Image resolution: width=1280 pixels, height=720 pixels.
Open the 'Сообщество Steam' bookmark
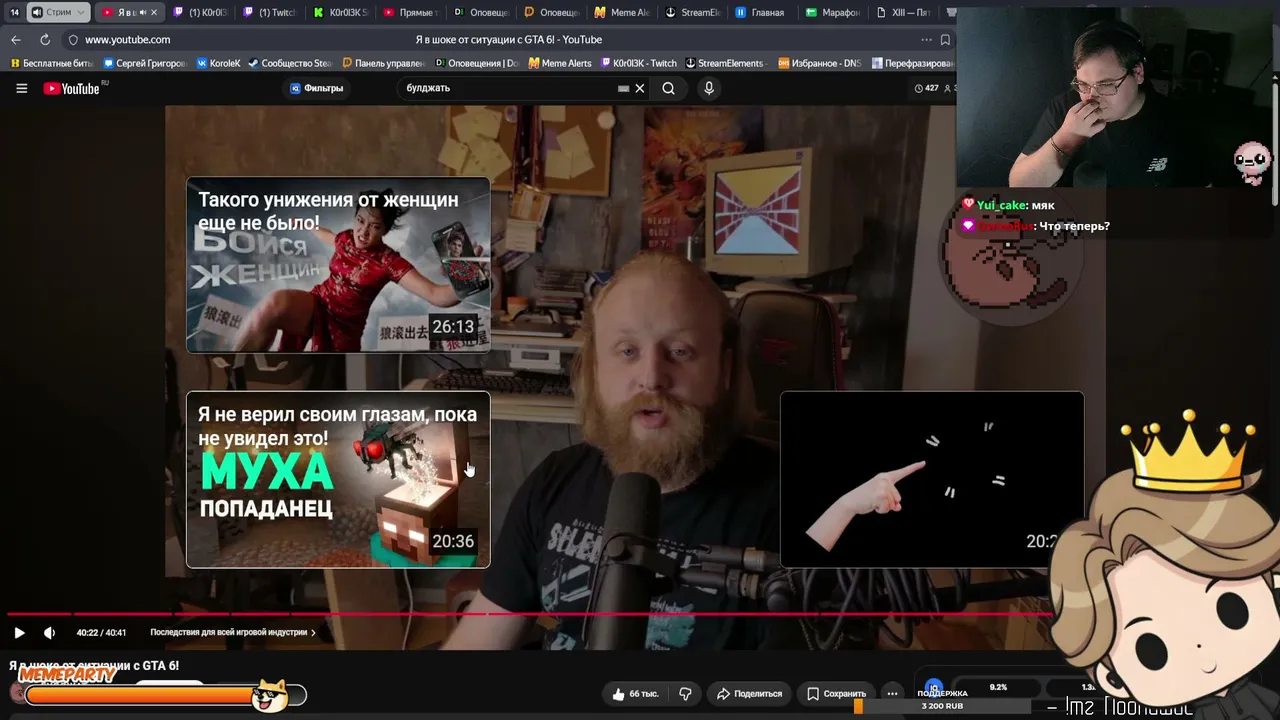pyautogui.click(x=290, y=63)
